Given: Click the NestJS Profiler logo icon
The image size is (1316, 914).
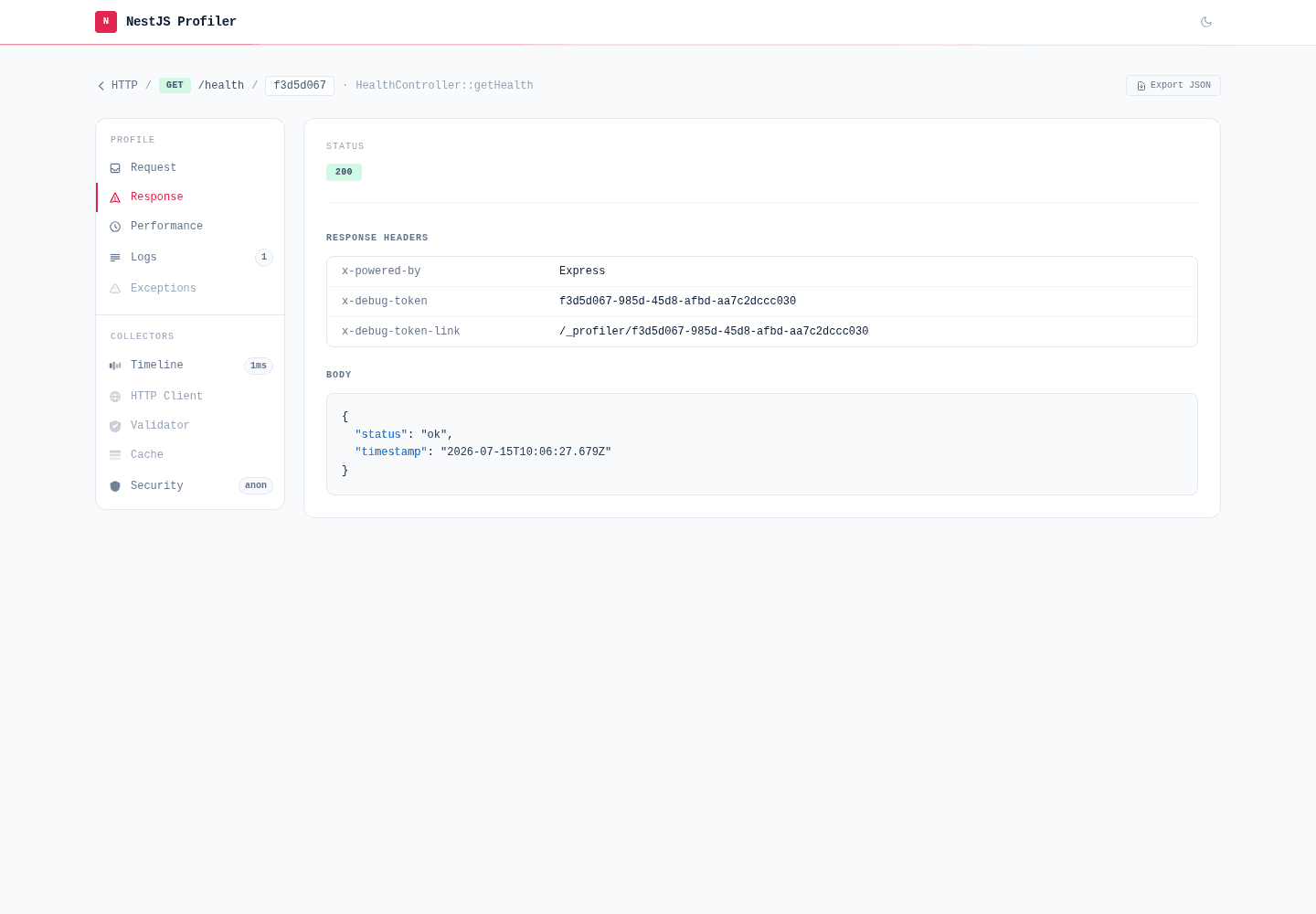Looking at the screenshot, I should [106, 22].
